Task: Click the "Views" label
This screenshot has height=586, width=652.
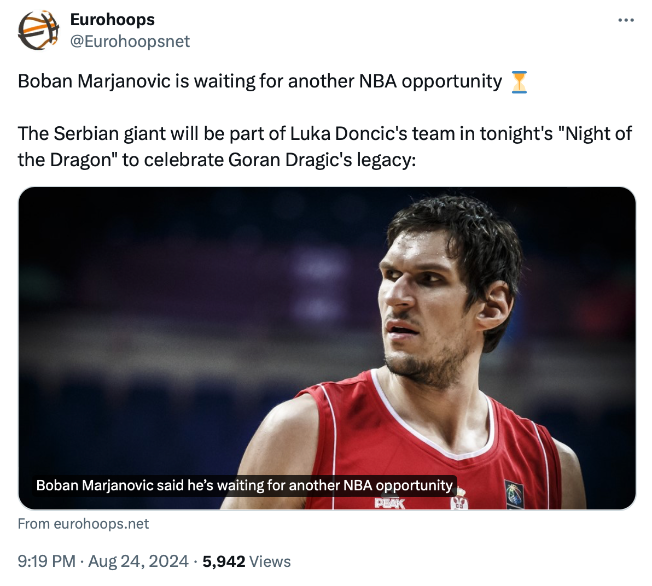Action: point(271,561)
